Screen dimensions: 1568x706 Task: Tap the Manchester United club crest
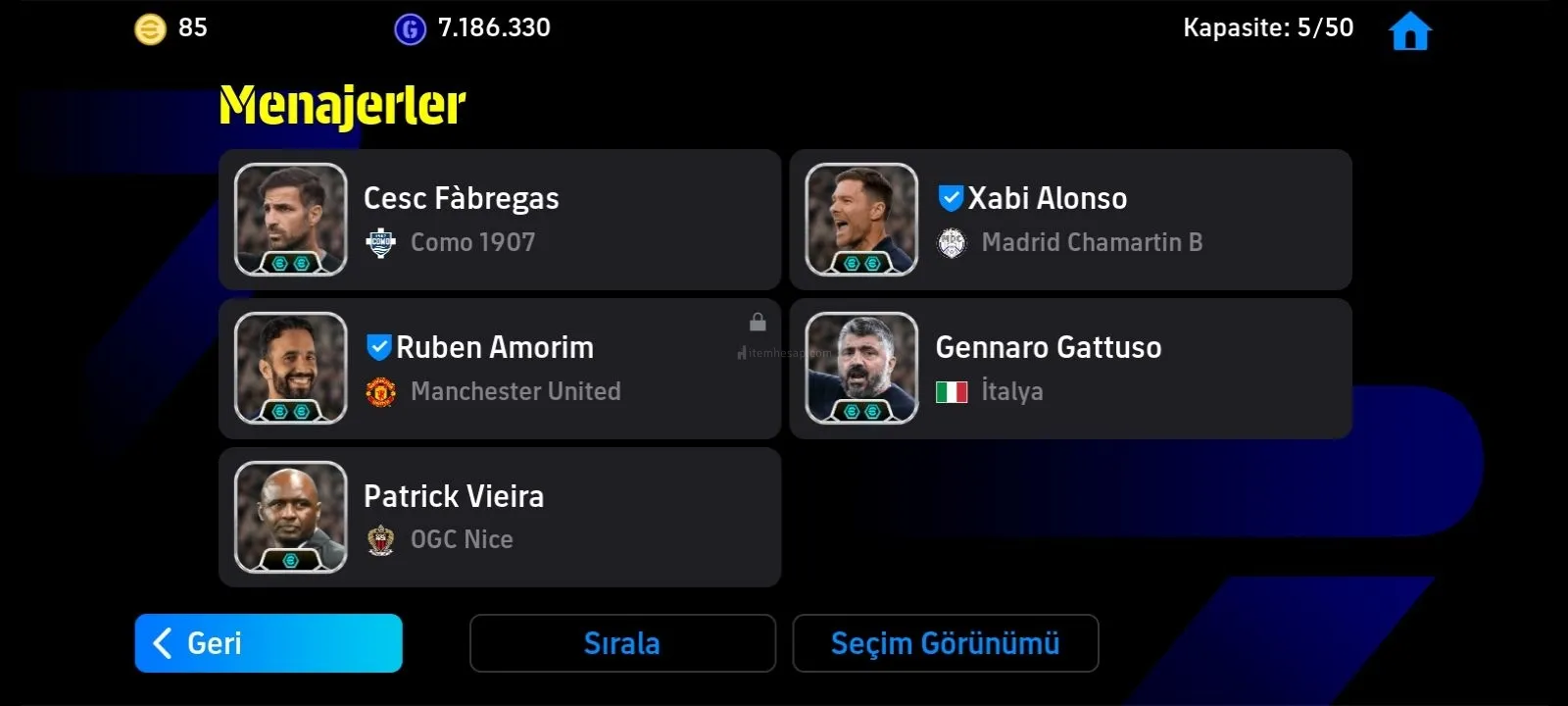(380, 391)
